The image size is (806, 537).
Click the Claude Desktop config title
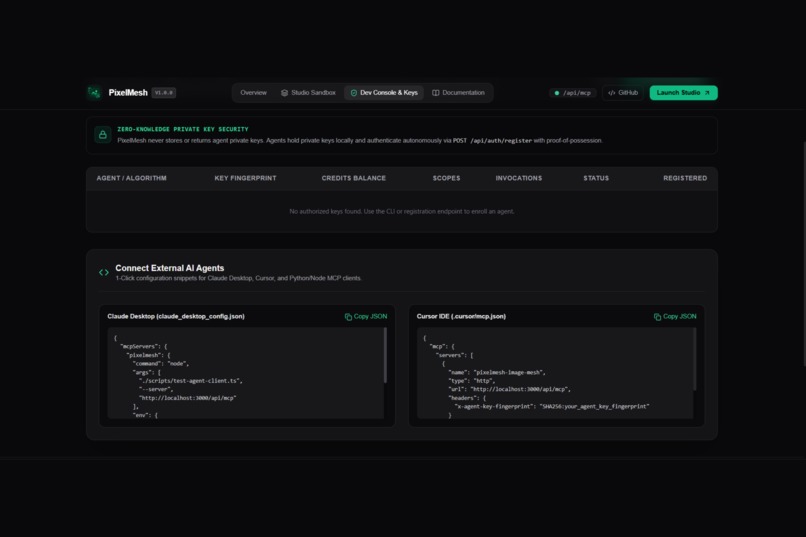176,317
